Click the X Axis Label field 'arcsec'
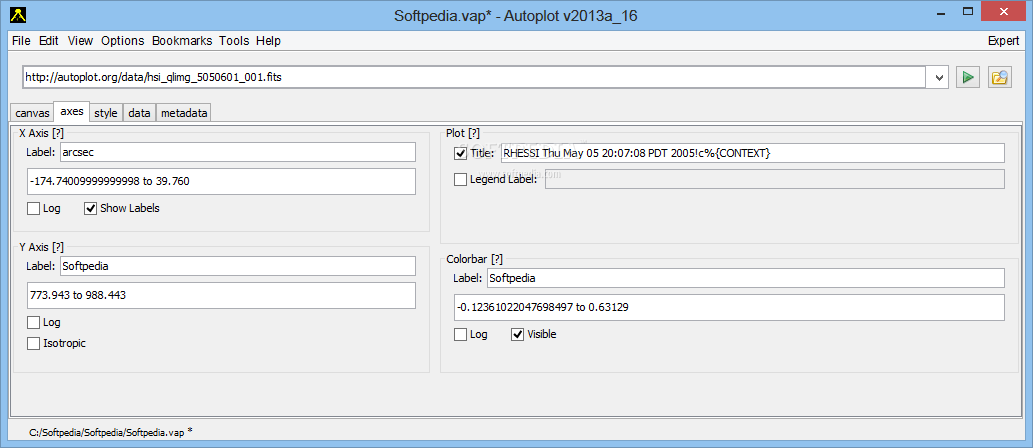 (238, 152)
